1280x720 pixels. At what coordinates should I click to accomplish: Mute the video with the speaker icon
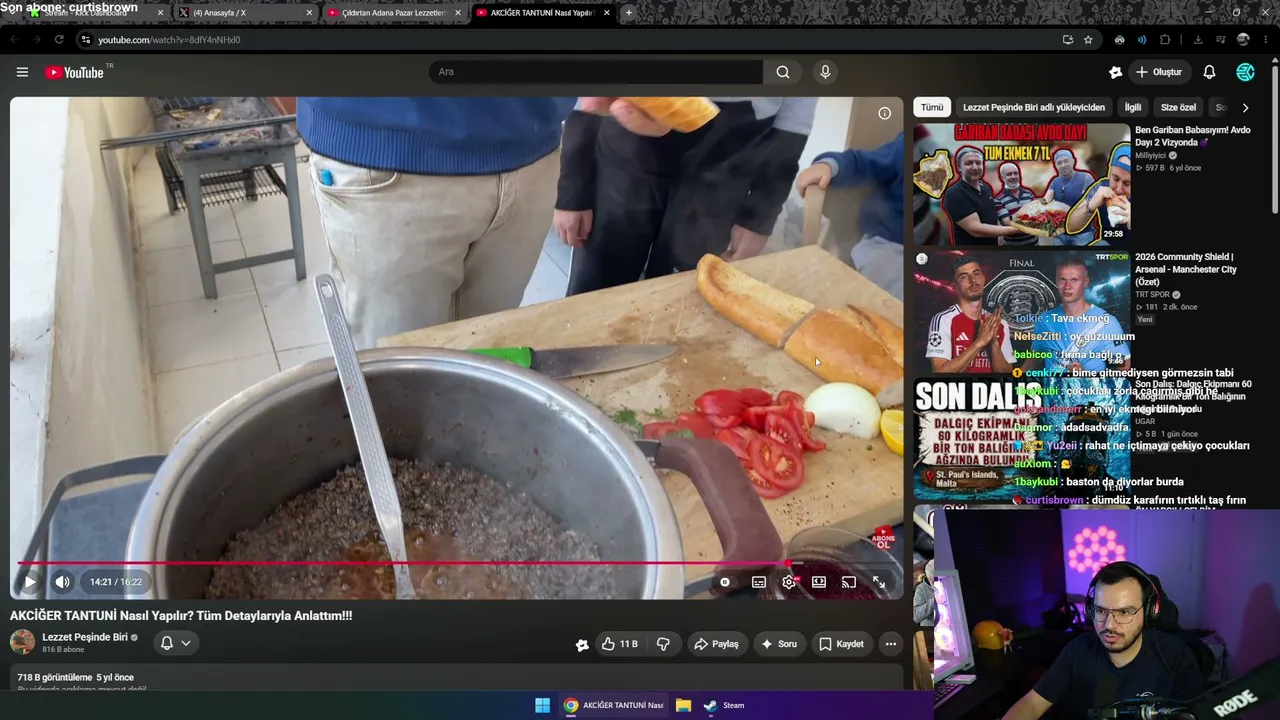(x=62, y=582)
